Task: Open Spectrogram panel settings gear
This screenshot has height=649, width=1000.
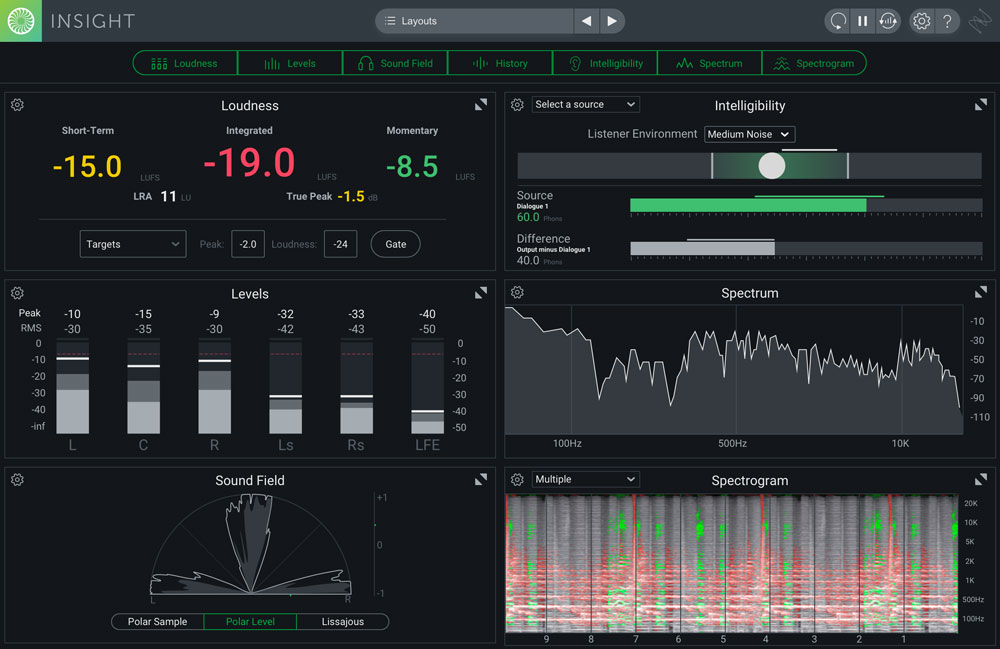Action: click(517, 479)
